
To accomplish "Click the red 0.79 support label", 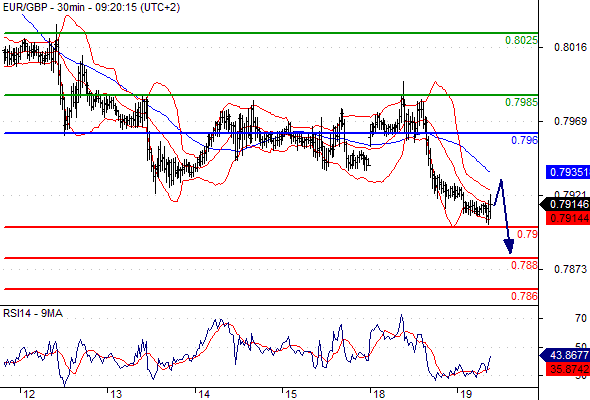I will (527, 234).
